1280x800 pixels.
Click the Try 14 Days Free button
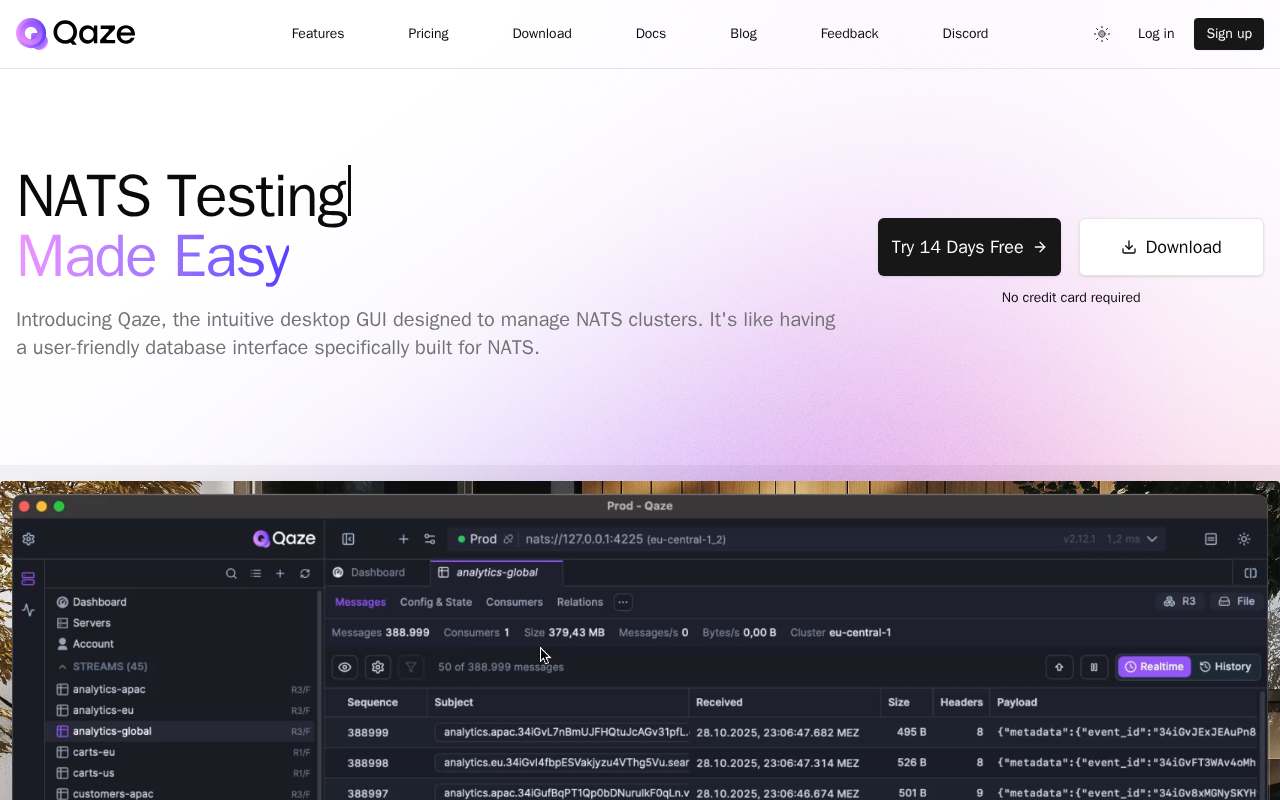point(969,247)
